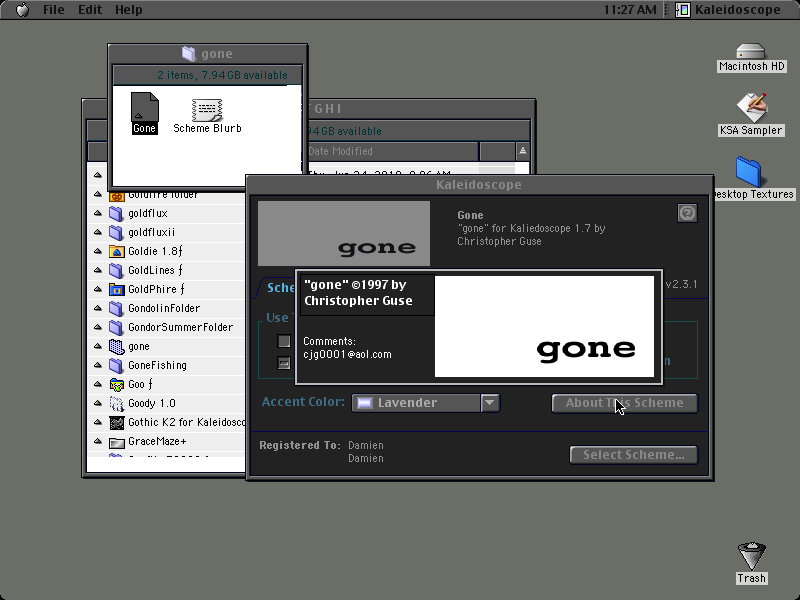This screenshot has height=600, width=800.
Task: Click the goldflux folder icon
Action: click(x=116, y=213)
